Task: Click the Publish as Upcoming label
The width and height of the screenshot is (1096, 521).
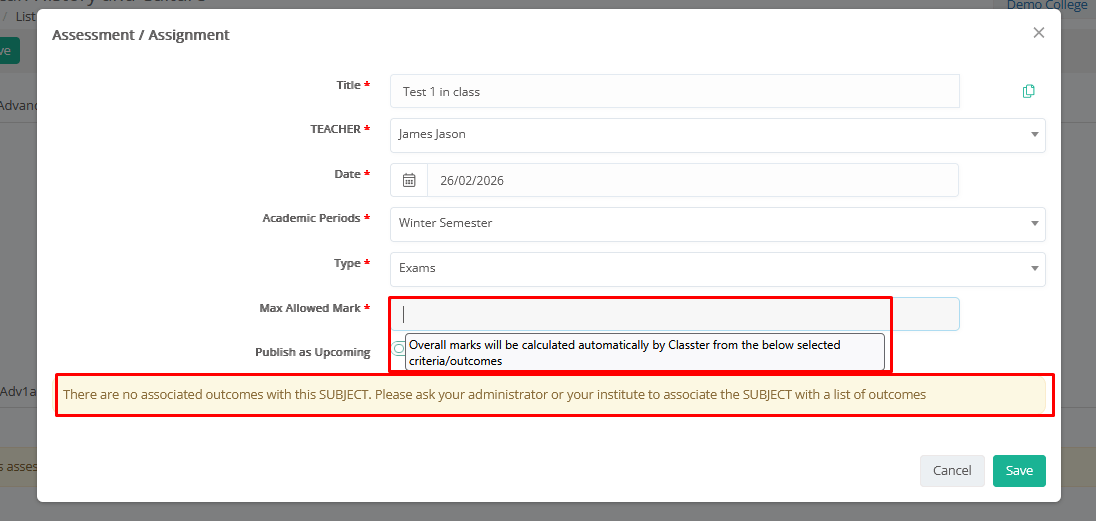Action: tap(312, 352)
